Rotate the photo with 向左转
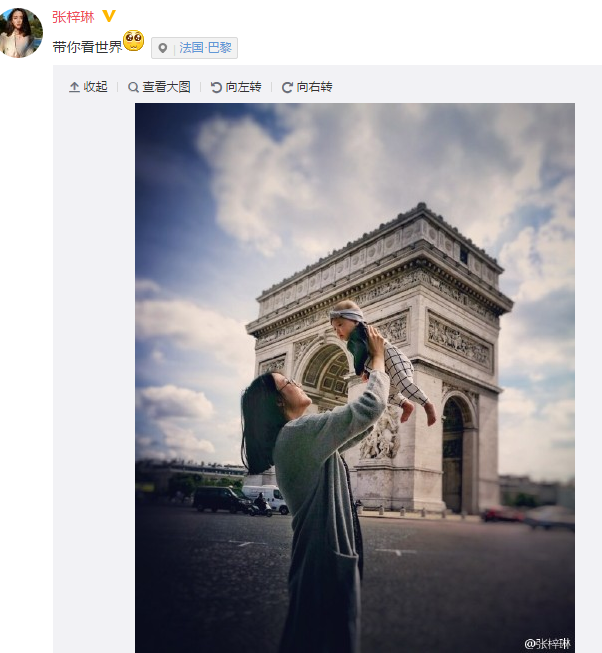 point(244,87)
